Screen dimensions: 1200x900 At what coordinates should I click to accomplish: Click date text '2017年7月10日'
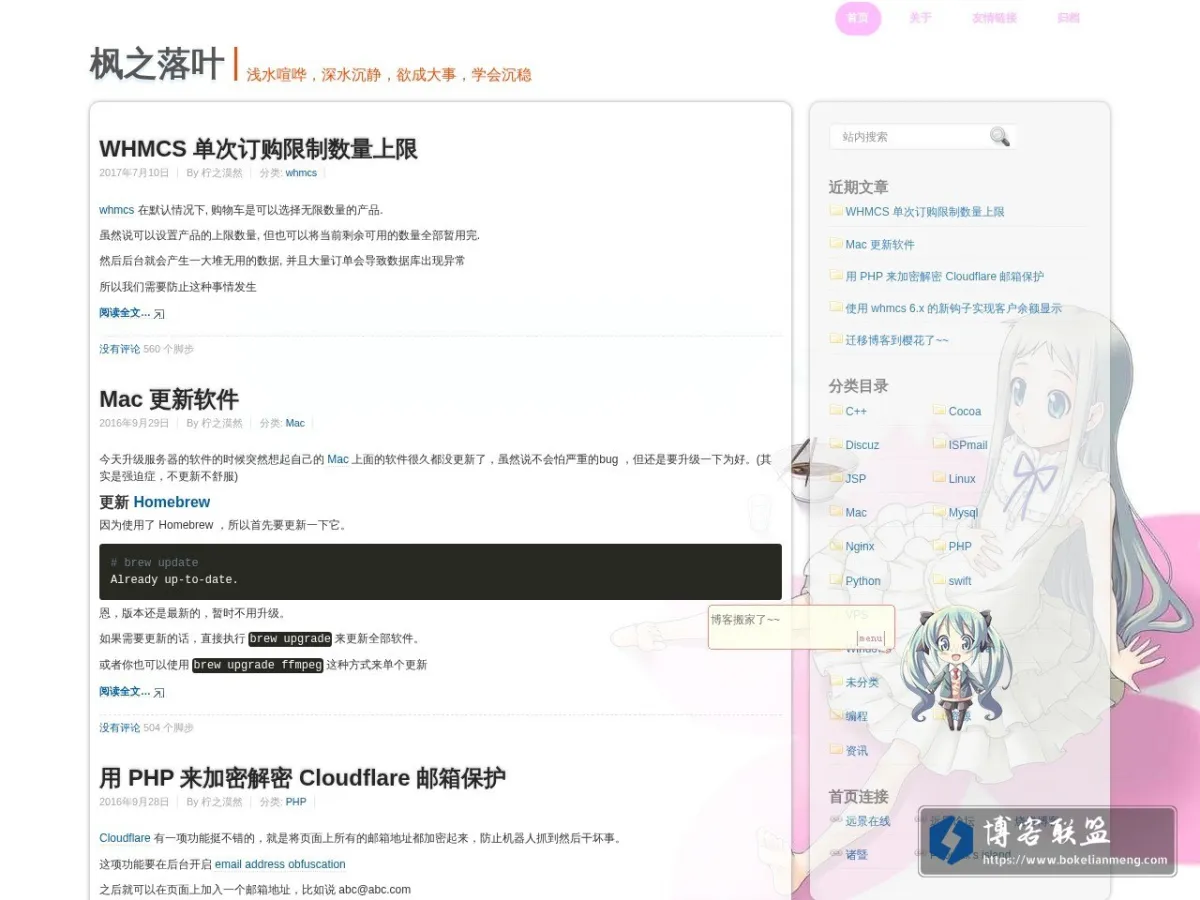[x=134, y=173]
